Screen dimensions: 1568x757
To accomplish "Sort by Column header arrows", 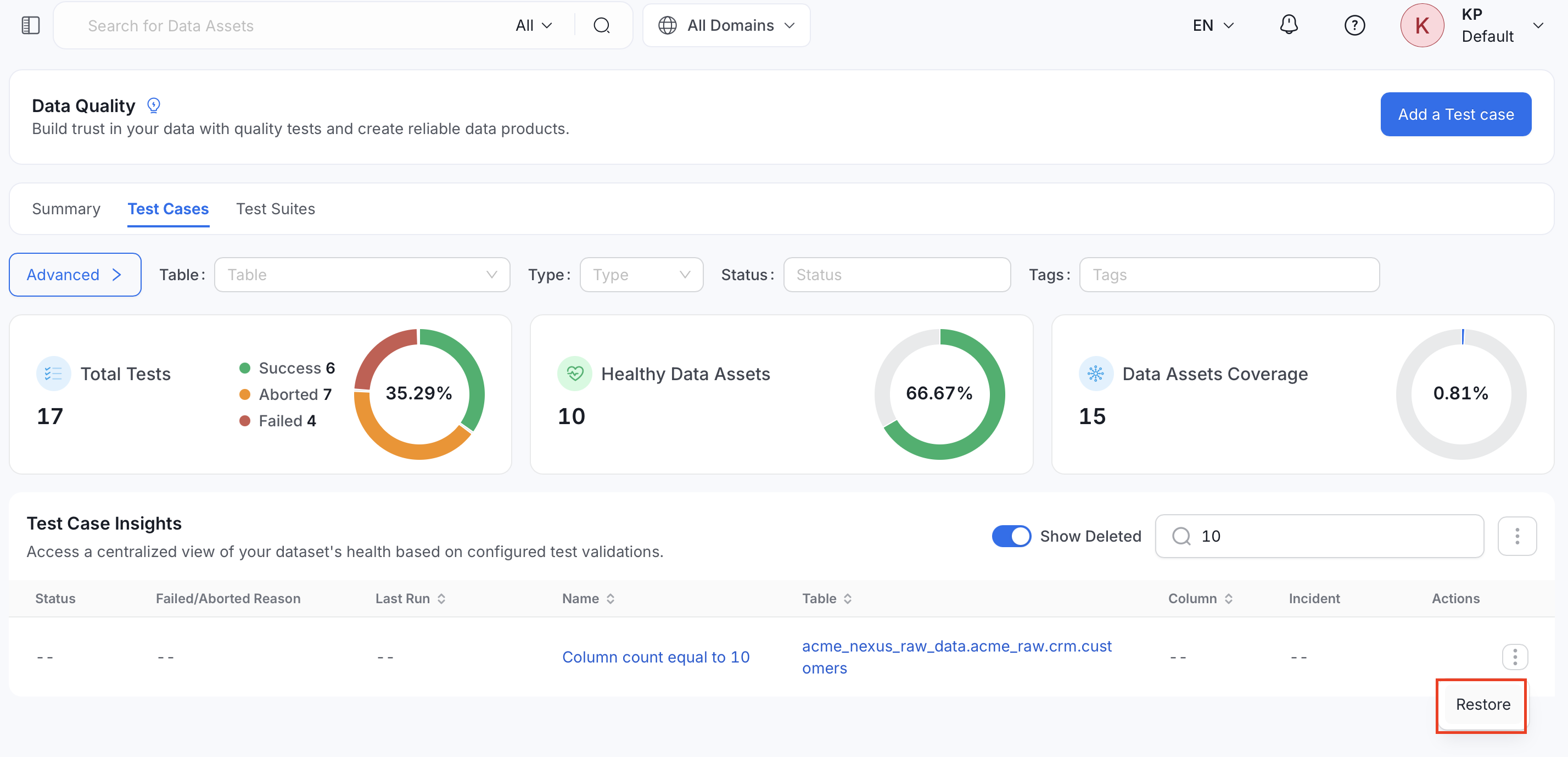I will (1228, 599).
